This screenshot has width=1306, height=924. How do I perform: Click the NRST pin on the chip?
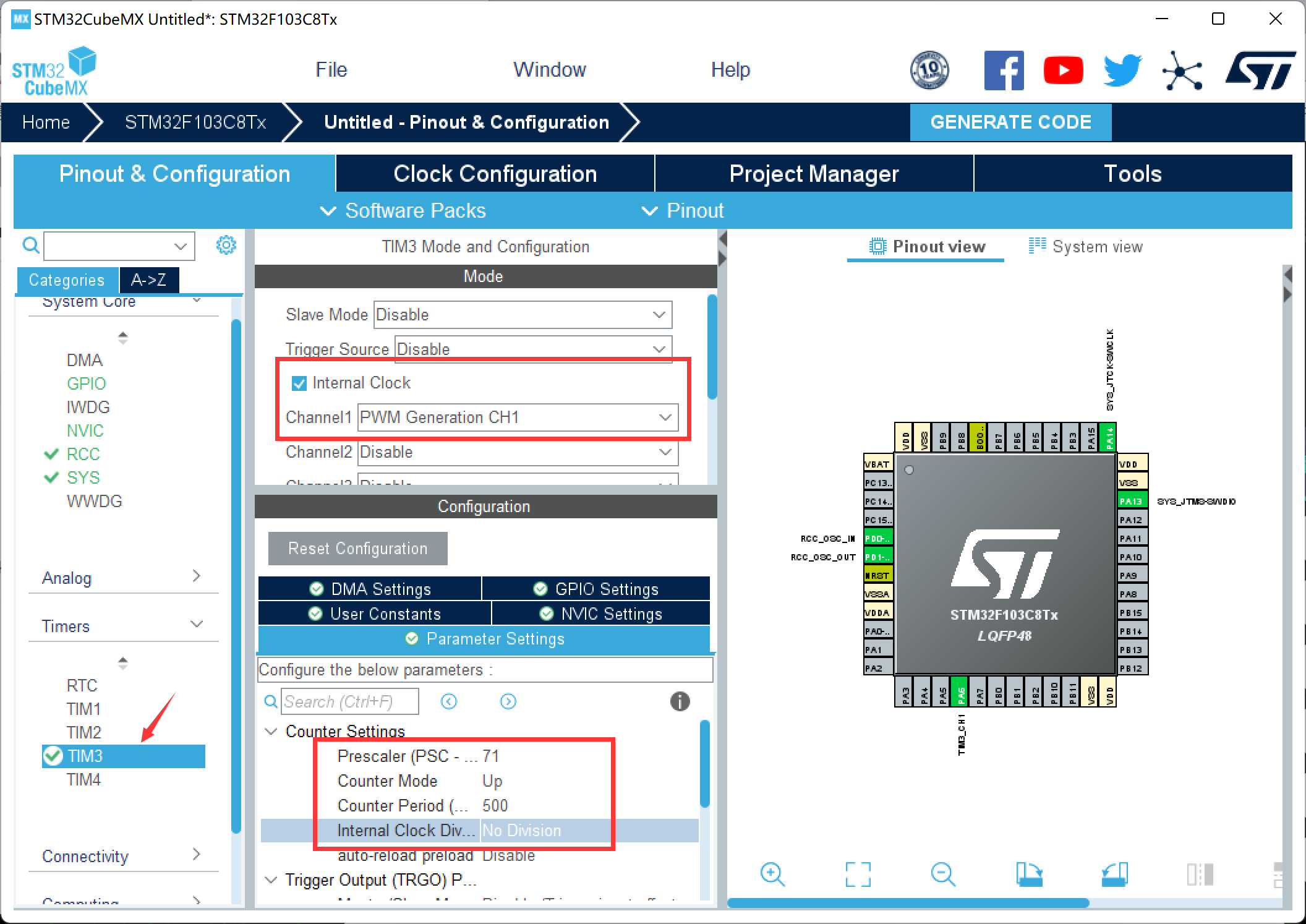pyautogui.click(x=878, y=575)
